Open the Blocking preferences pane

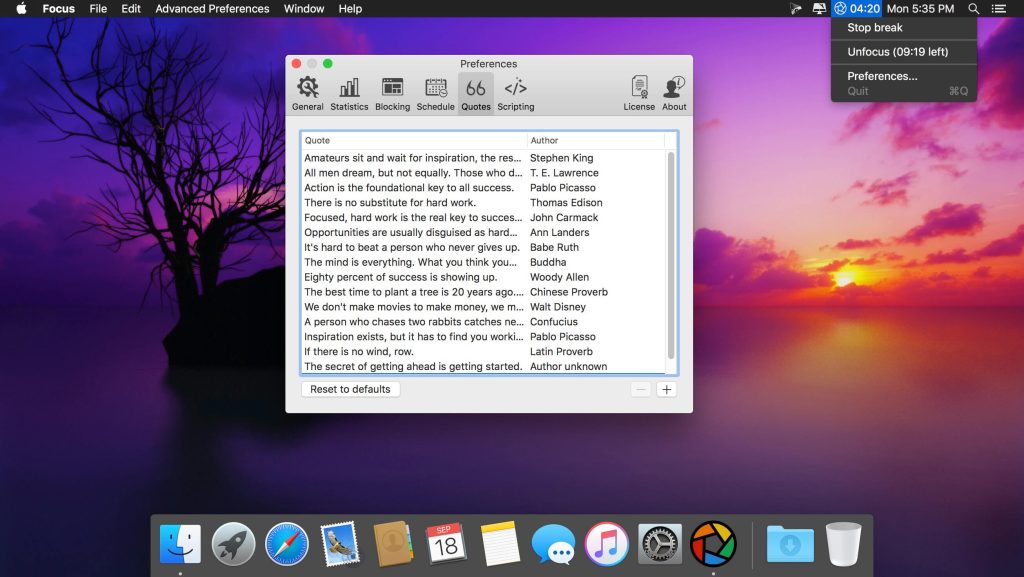tap(392, 93)
